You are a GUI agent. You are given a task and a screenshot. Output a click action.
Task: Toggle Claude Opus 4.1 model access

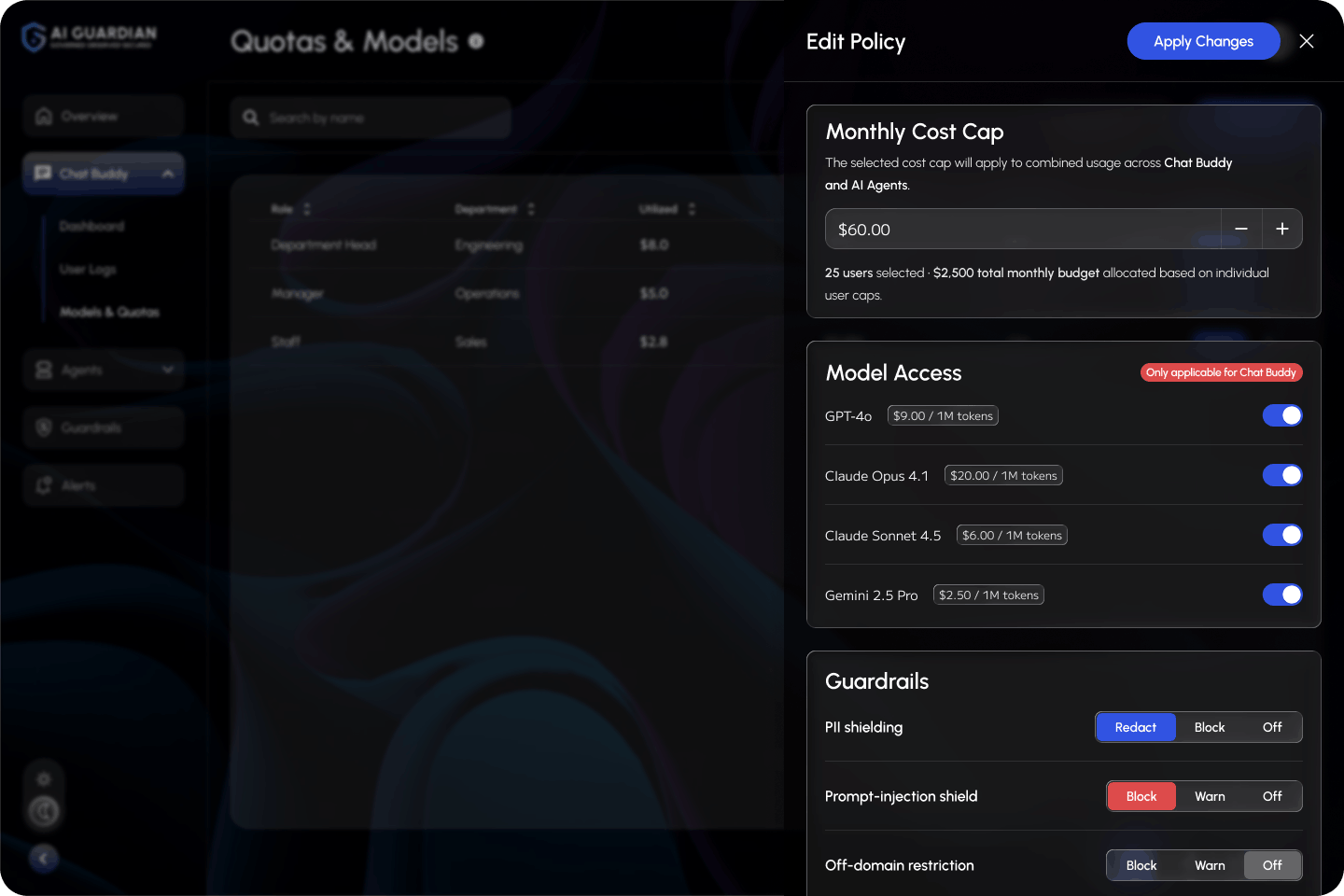click(x=1282, y=475)
